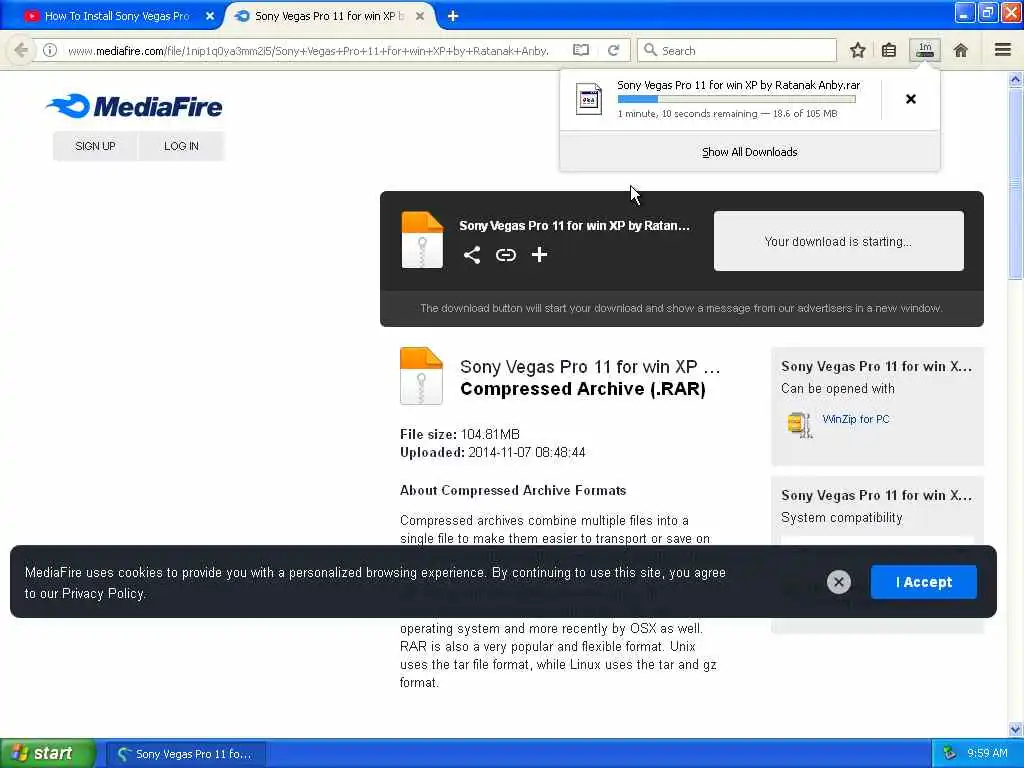Screen dimensions: 1024x768
Task: Click the page vertical scrollbar thumb
Action: pyautogui.click(x=1015, y=184)
